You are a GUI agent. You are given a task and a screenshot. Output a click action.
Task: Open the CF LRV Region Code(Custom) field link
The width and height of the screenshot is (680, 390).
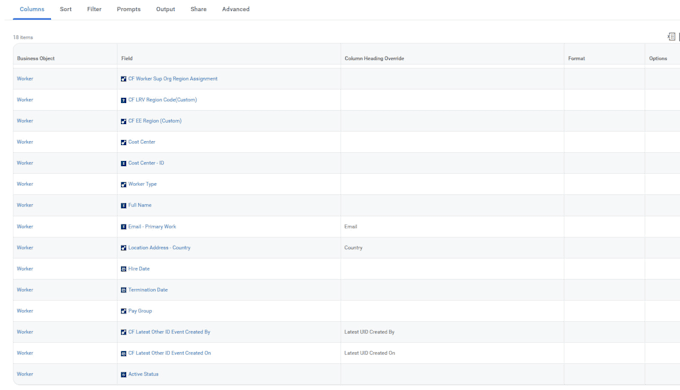(162, 100)
